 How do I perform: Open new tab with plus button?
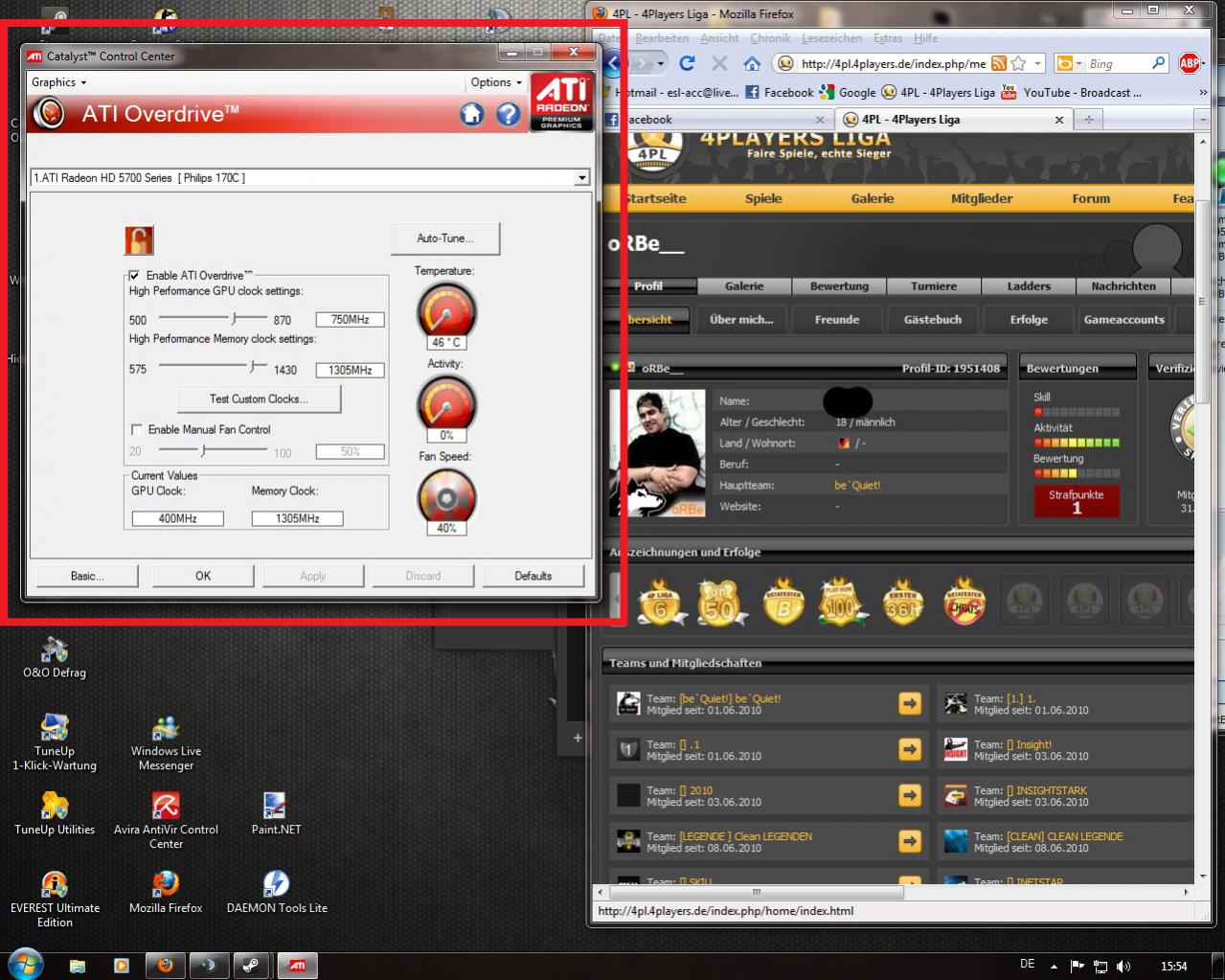[1088, 120]
